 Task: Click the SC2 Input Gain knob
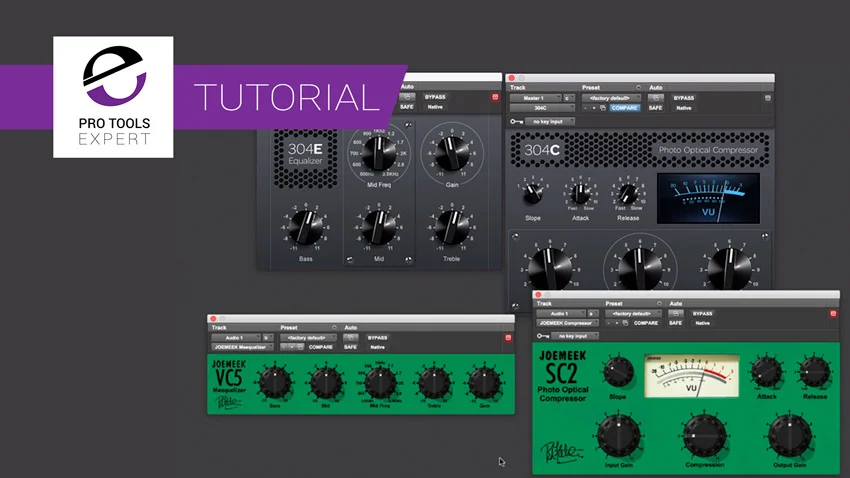tap(619, 436)
